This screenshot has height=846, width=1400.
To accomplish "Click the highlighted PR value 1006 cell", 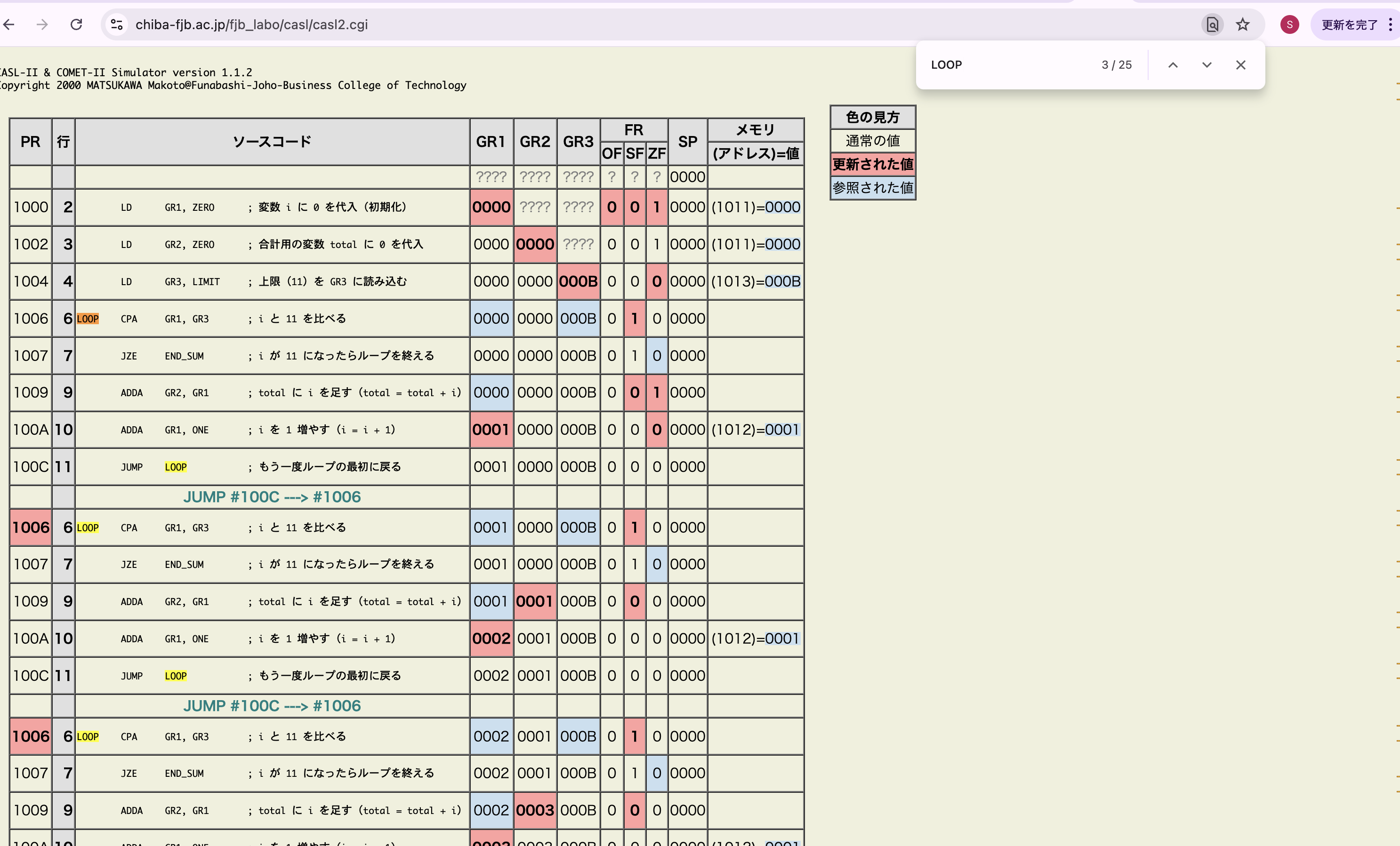I will tap(30, 527).
